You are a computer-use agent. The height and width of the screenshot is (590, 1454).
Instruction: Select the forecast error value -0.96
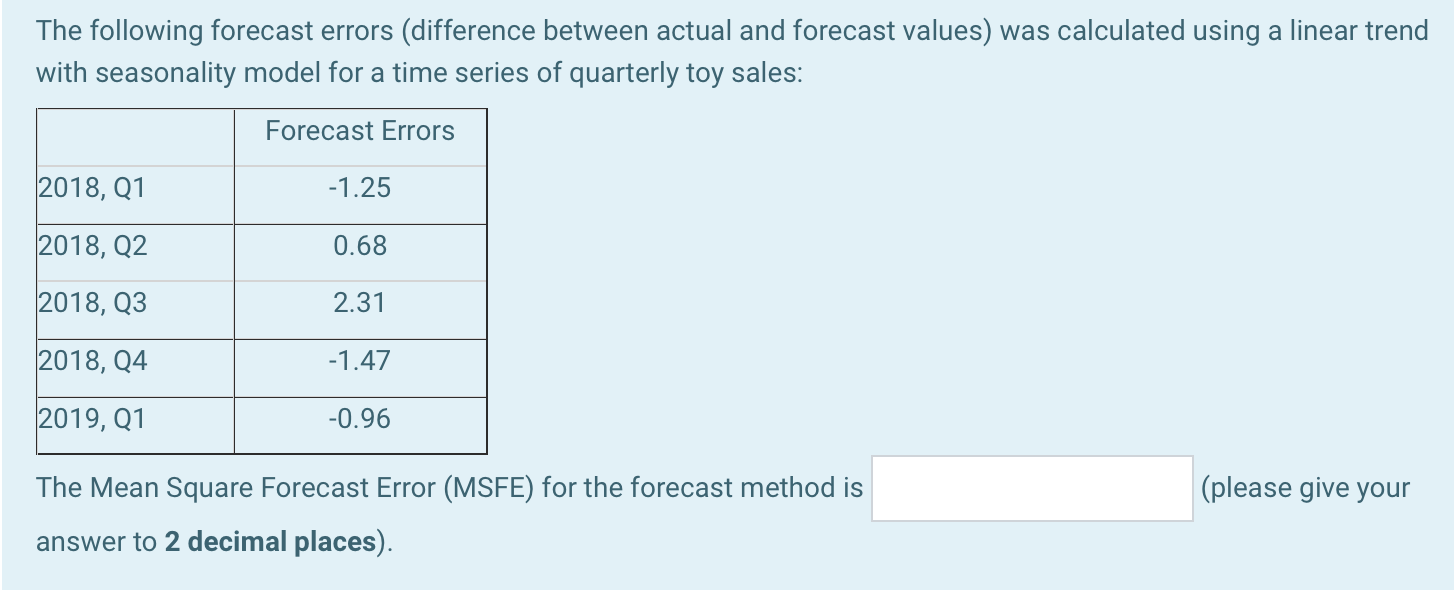pos(359,419)
